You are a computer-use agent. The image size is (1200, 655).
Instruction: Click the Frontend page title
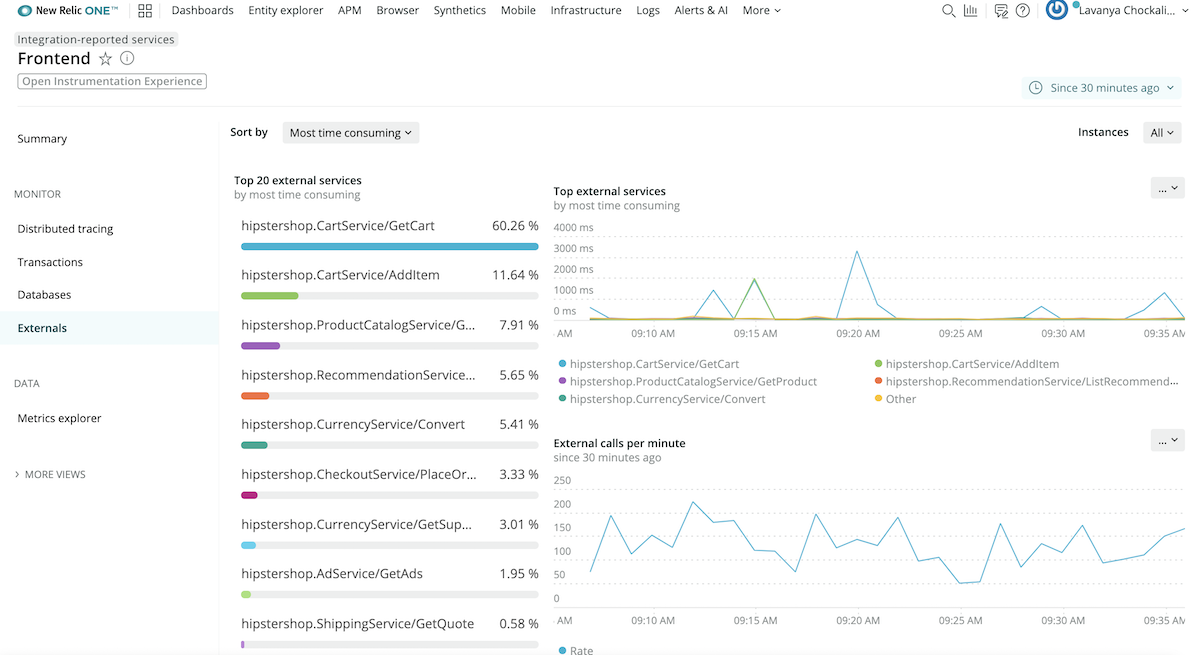(x=54, y=59)
